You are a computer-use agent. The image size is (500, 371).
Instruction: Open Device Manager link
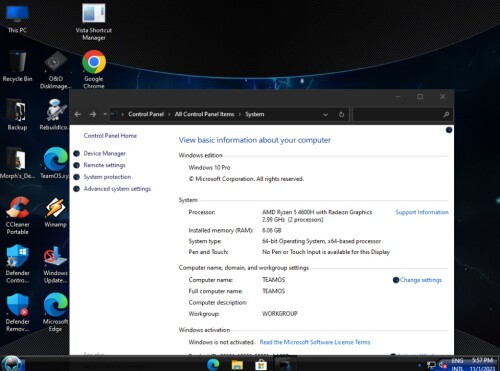tap(104, 153)
